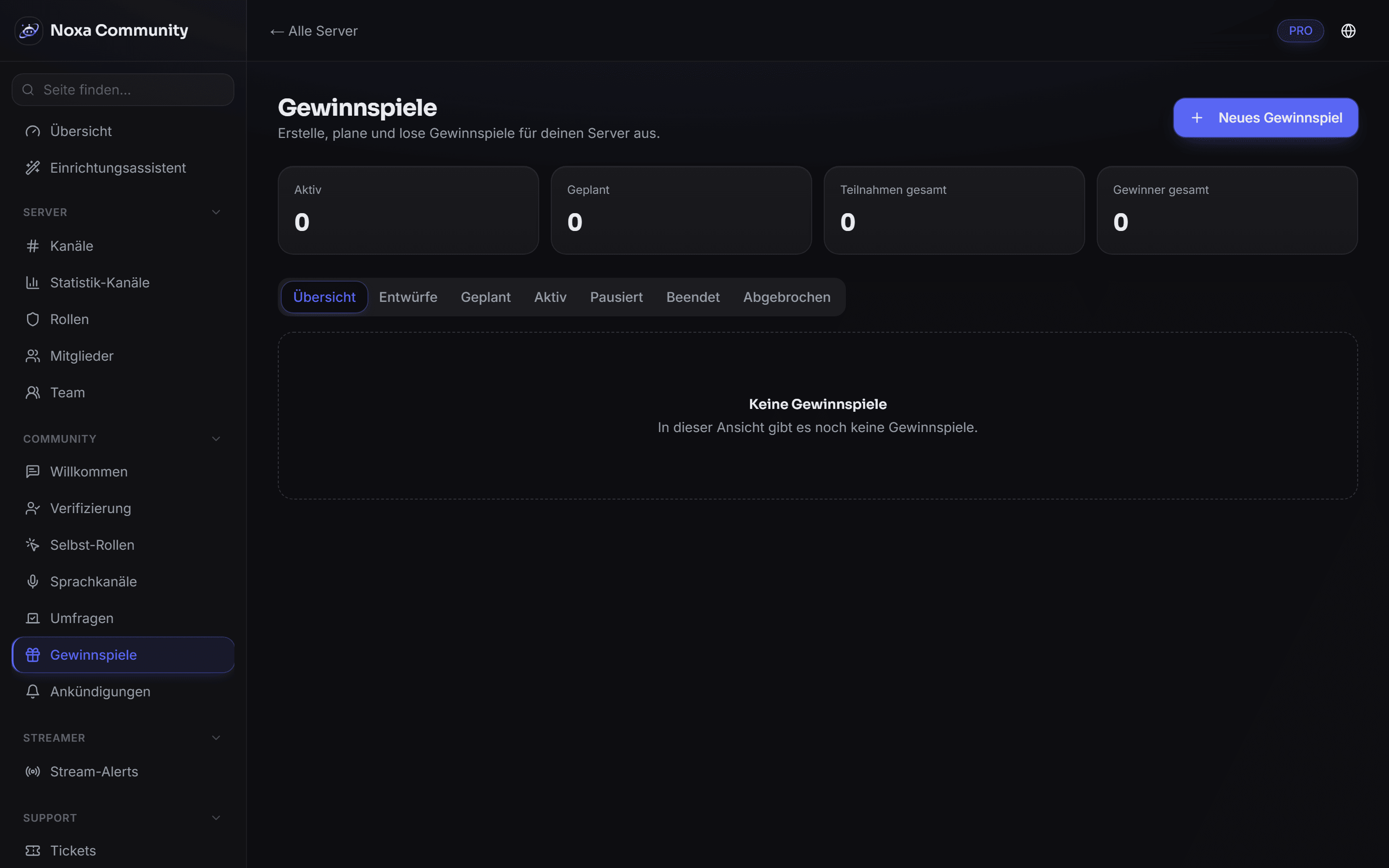Click the Einrichtungsassistent magic wand icon
Viewport: 1389px width, 868px height.
pos(33,168)
